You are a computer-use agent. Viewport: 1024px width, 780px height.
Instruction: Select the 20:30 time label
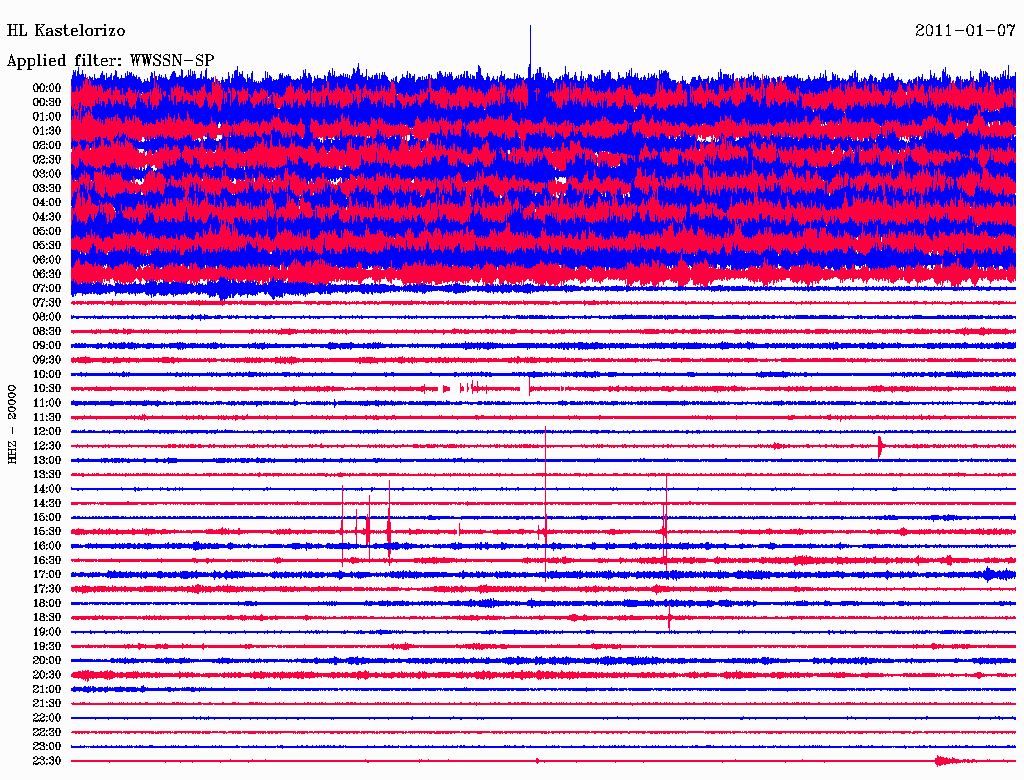(x=47, y=675)
